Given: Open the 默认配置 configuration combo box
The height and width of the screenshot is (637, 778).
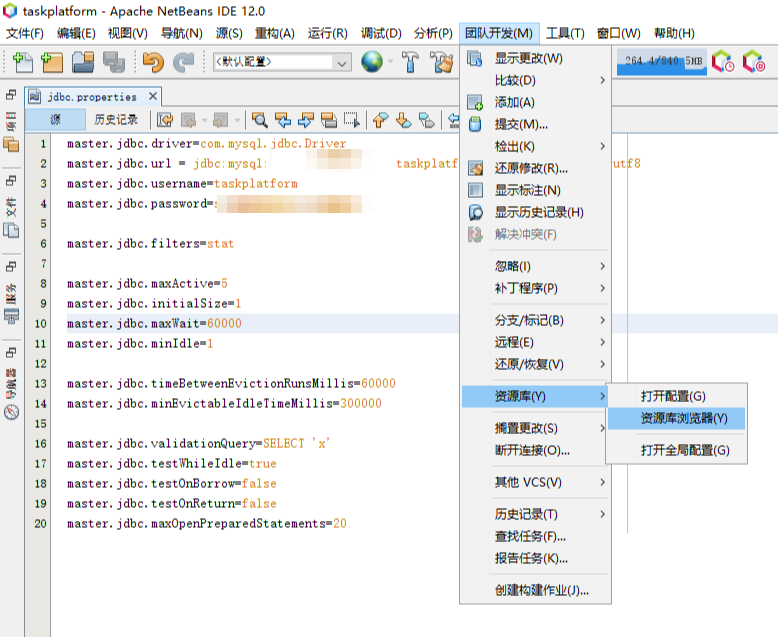Looking at the screenshot, I should 282,62.
